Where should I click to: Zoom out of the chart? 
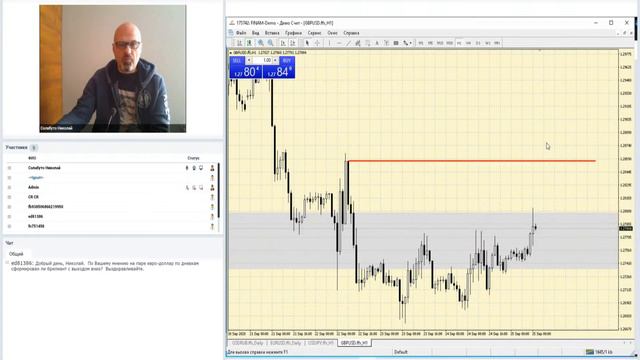[x=270, y=43]
